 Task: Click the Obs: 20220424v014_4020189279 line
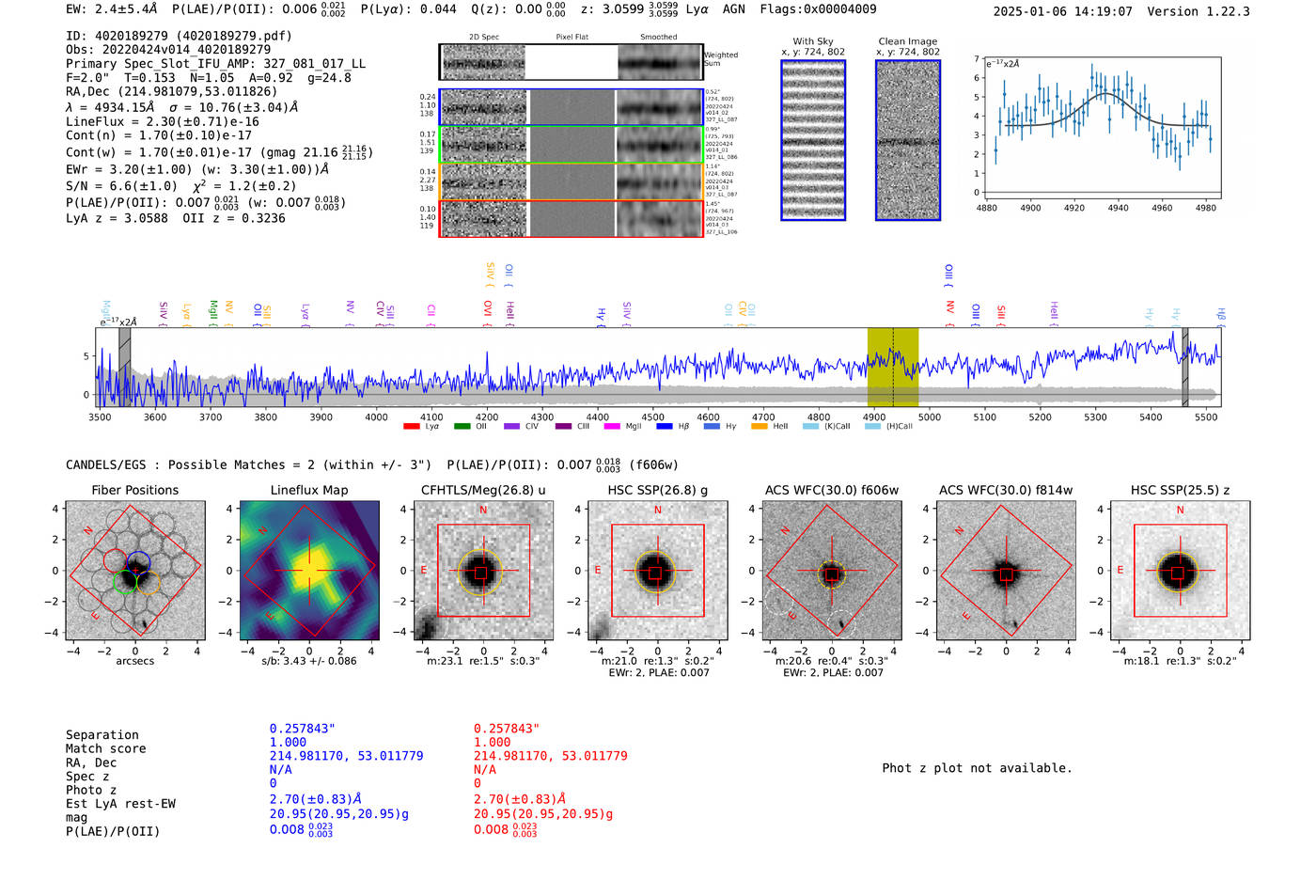click(168, 49)
